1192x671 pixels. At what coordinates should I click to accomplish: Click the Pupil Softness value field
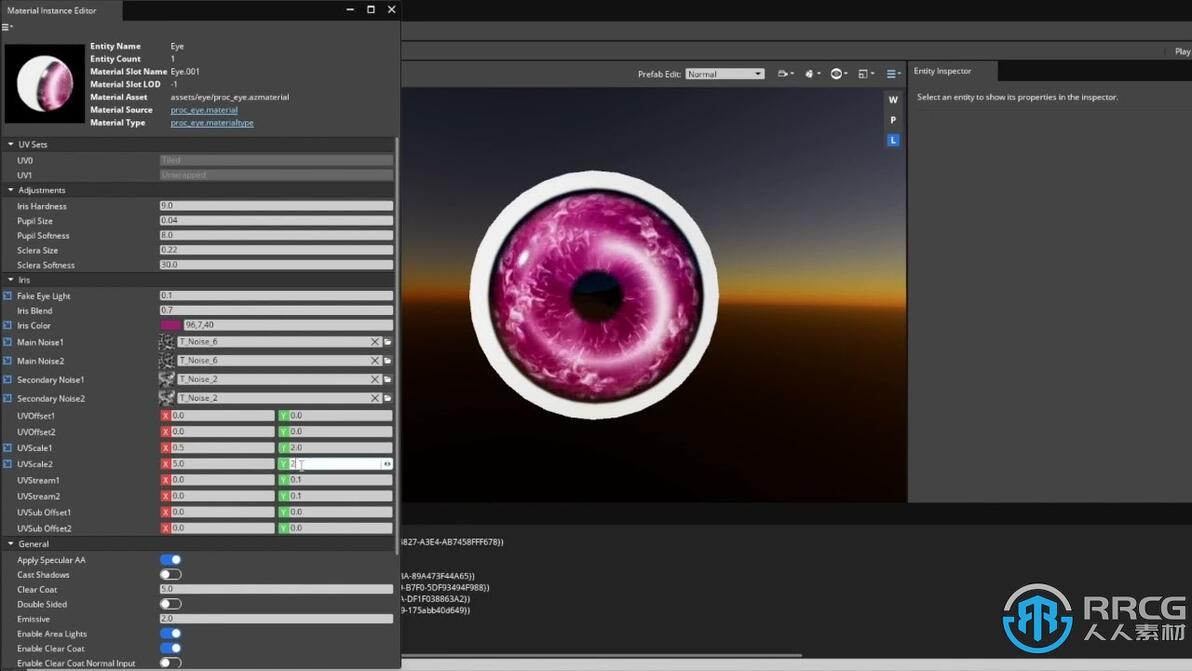(x=276, y=236)
